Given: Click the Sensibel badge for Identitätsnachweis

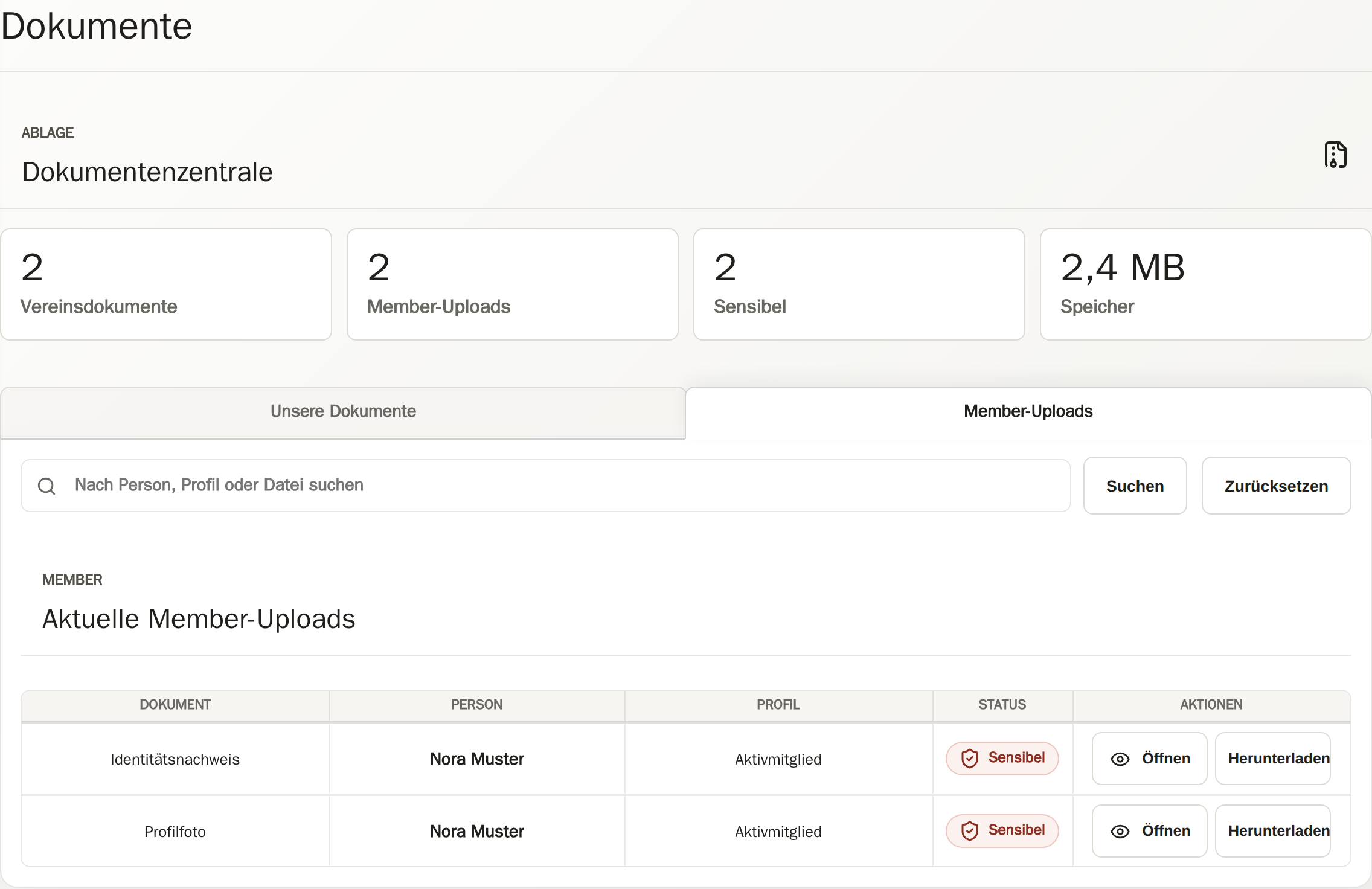Looking at the screenshot, I should coord(1002,758).
